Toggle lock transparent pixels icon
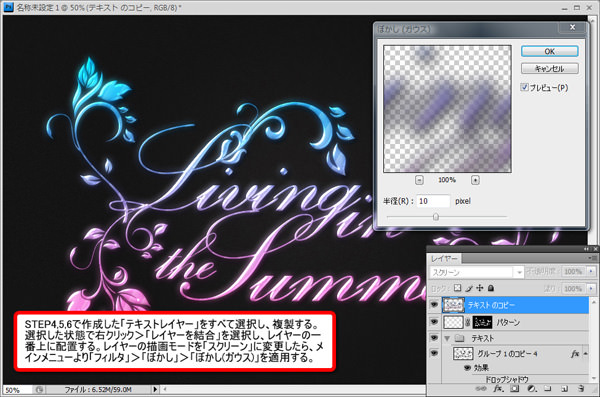Screen dimensions: 600x397 pos(457,288)
